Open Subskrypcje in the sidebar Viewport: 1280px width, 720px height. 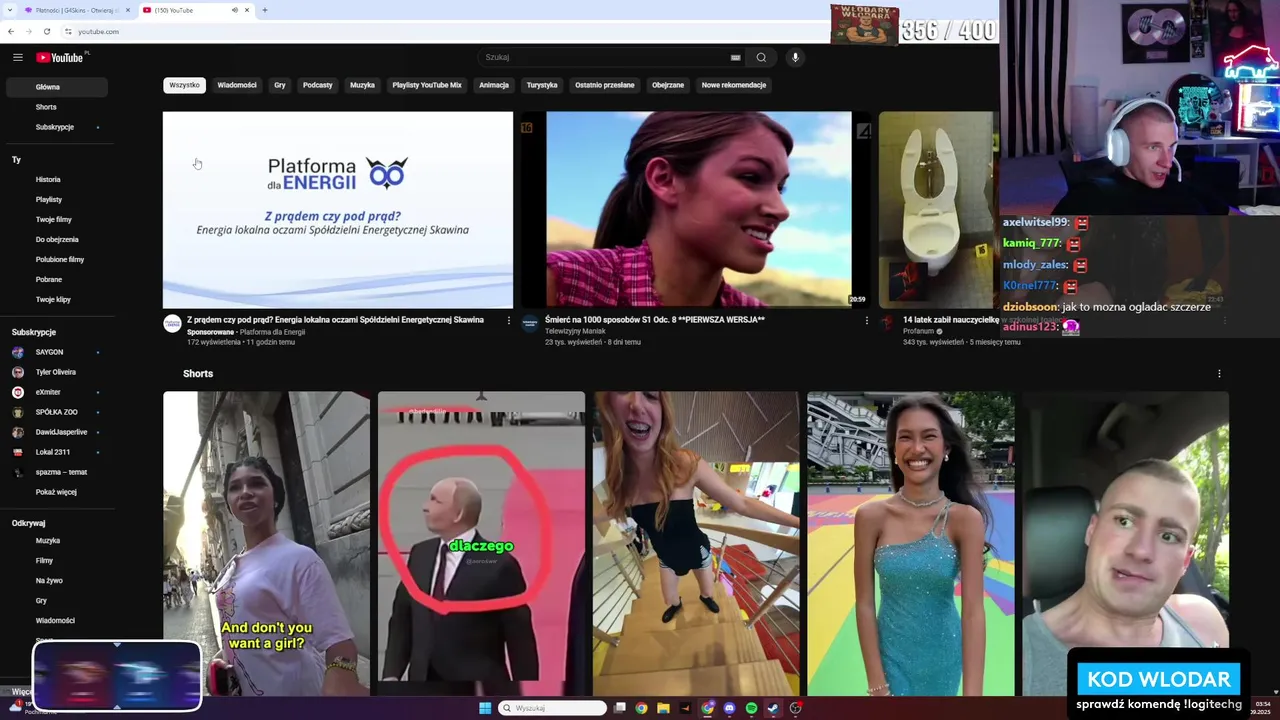pyautogui.click(x=57, y=127)
